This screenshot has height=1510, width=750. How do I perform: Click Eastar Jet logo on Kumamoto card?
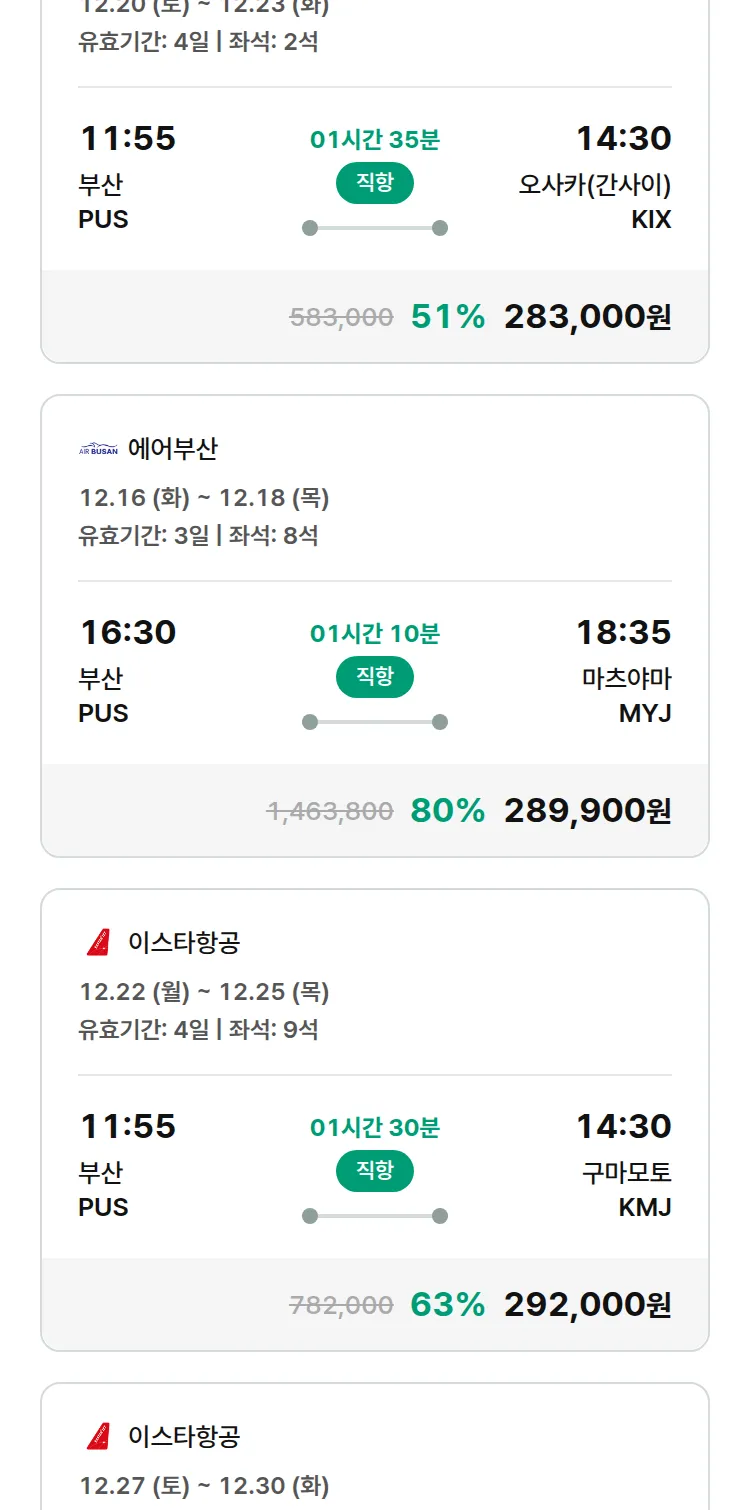click(x=98, y=942)
